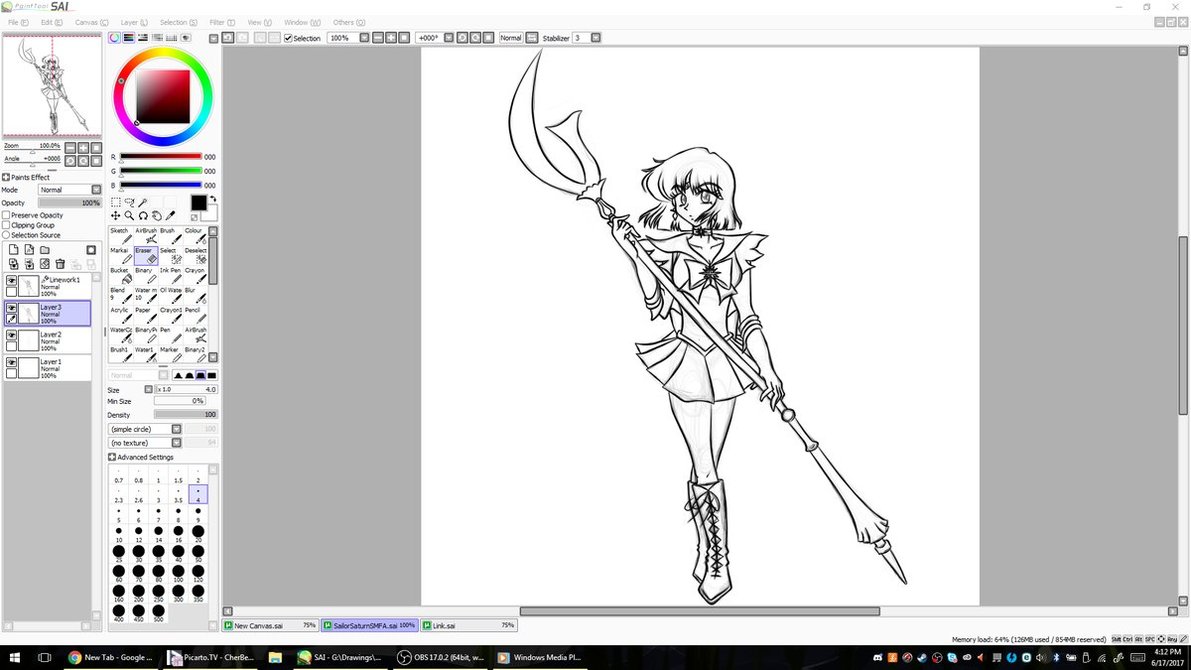
Task: Pick the eyedropper color picker tool
Action: coord(170,216)
